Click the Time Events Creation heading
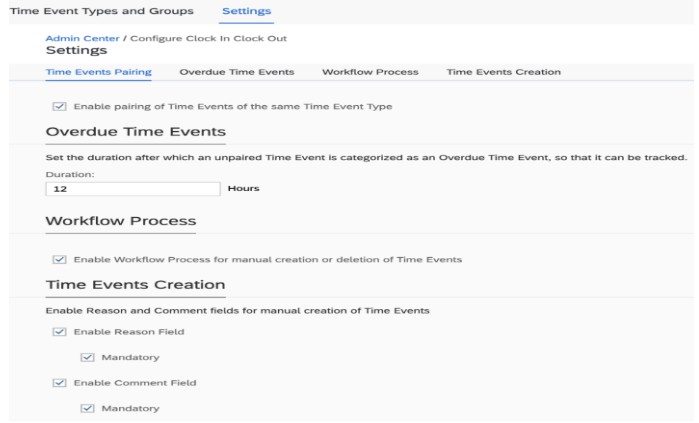 click(x=136, y=285)
